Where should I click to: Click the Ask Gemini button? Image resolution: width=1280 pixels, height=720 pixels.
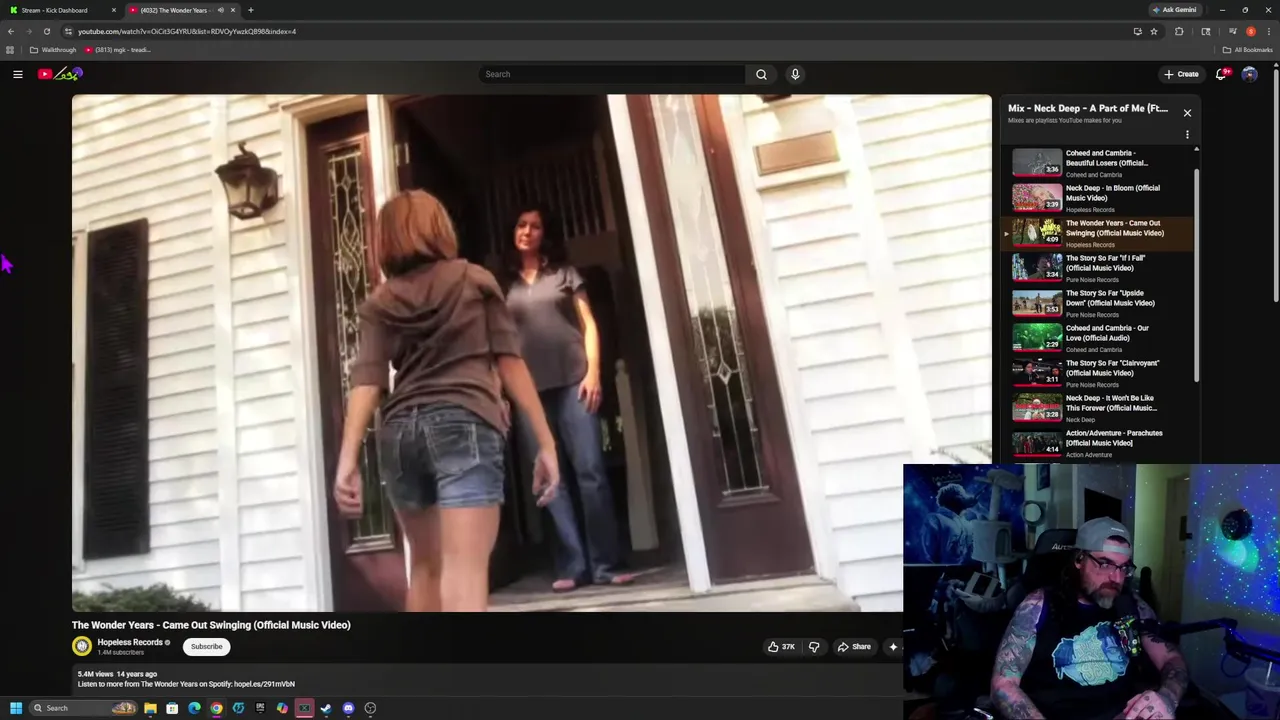coord(1175,10)
